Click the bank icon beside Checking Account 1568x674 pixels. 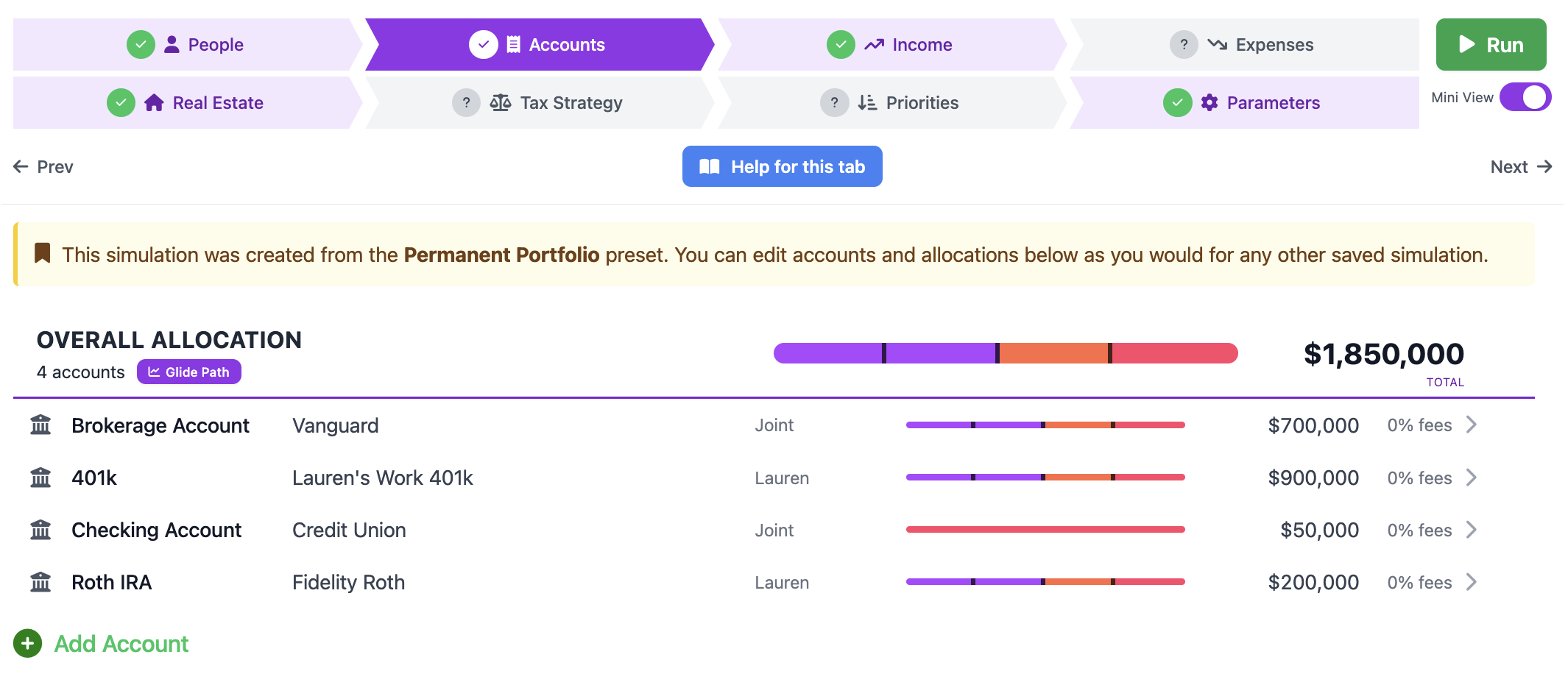(40, 530)
